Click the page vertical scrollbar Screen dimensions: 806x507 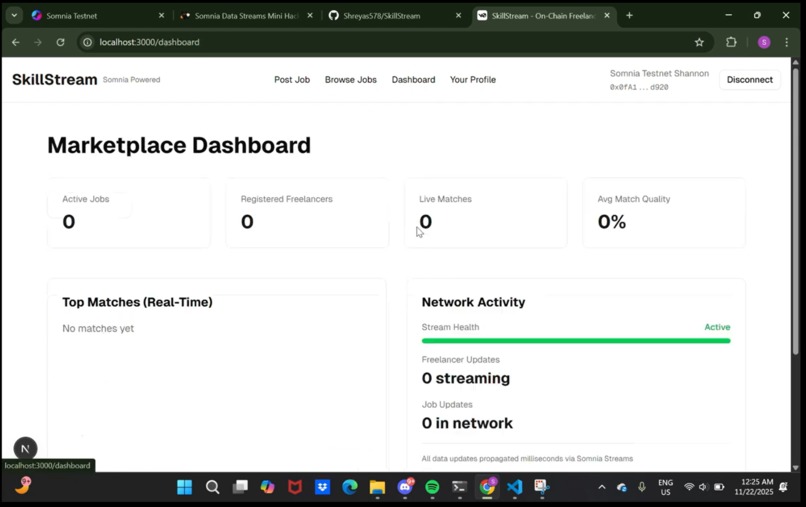tap(795, 211)
